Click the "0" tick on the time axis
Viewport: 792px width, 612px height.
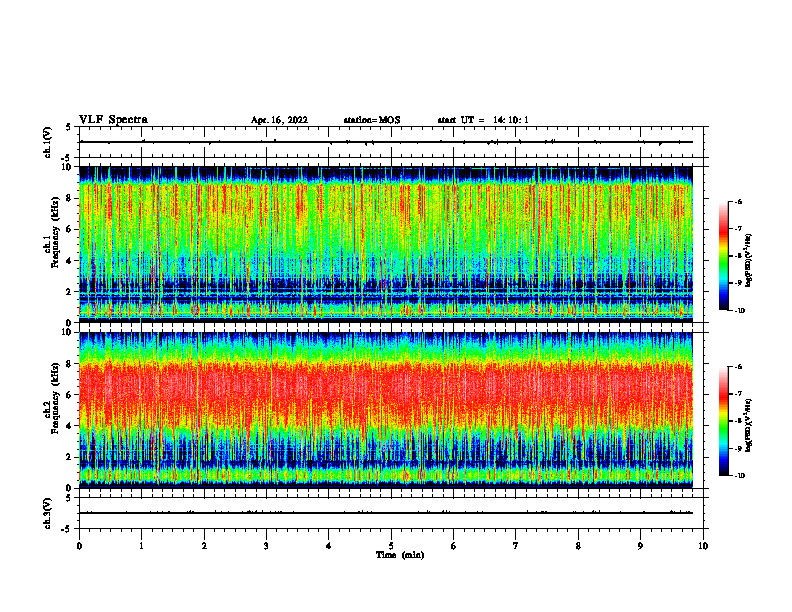point(79,546)
